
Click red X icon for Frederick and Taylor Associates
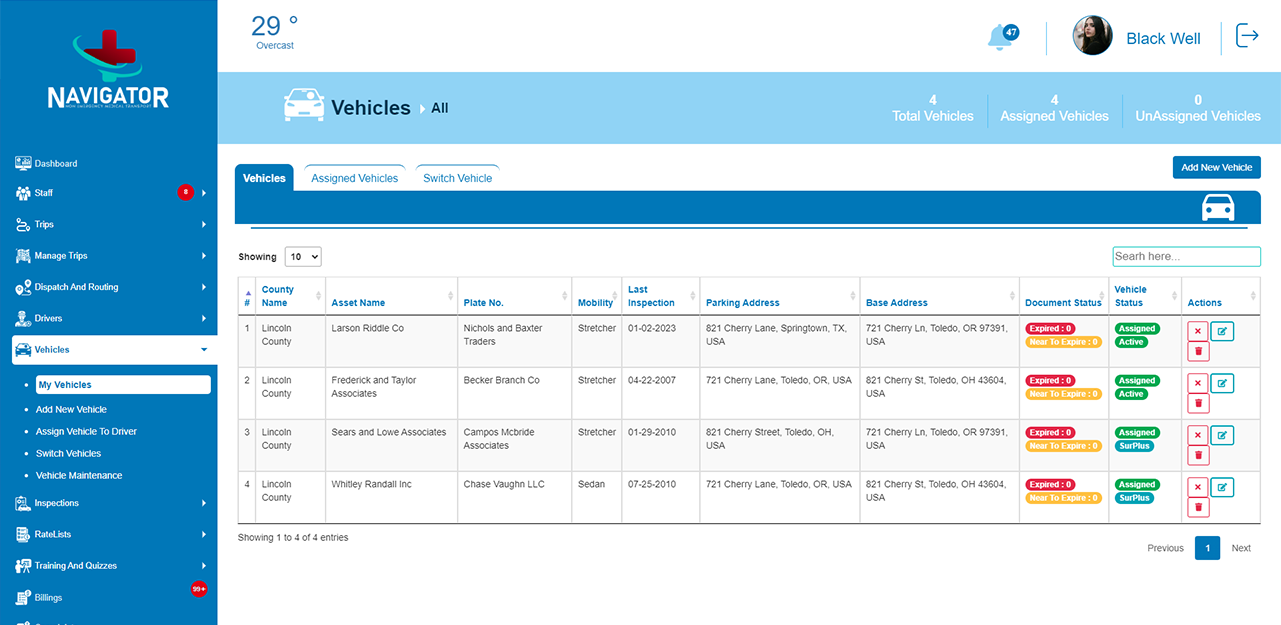point(1198,383)
